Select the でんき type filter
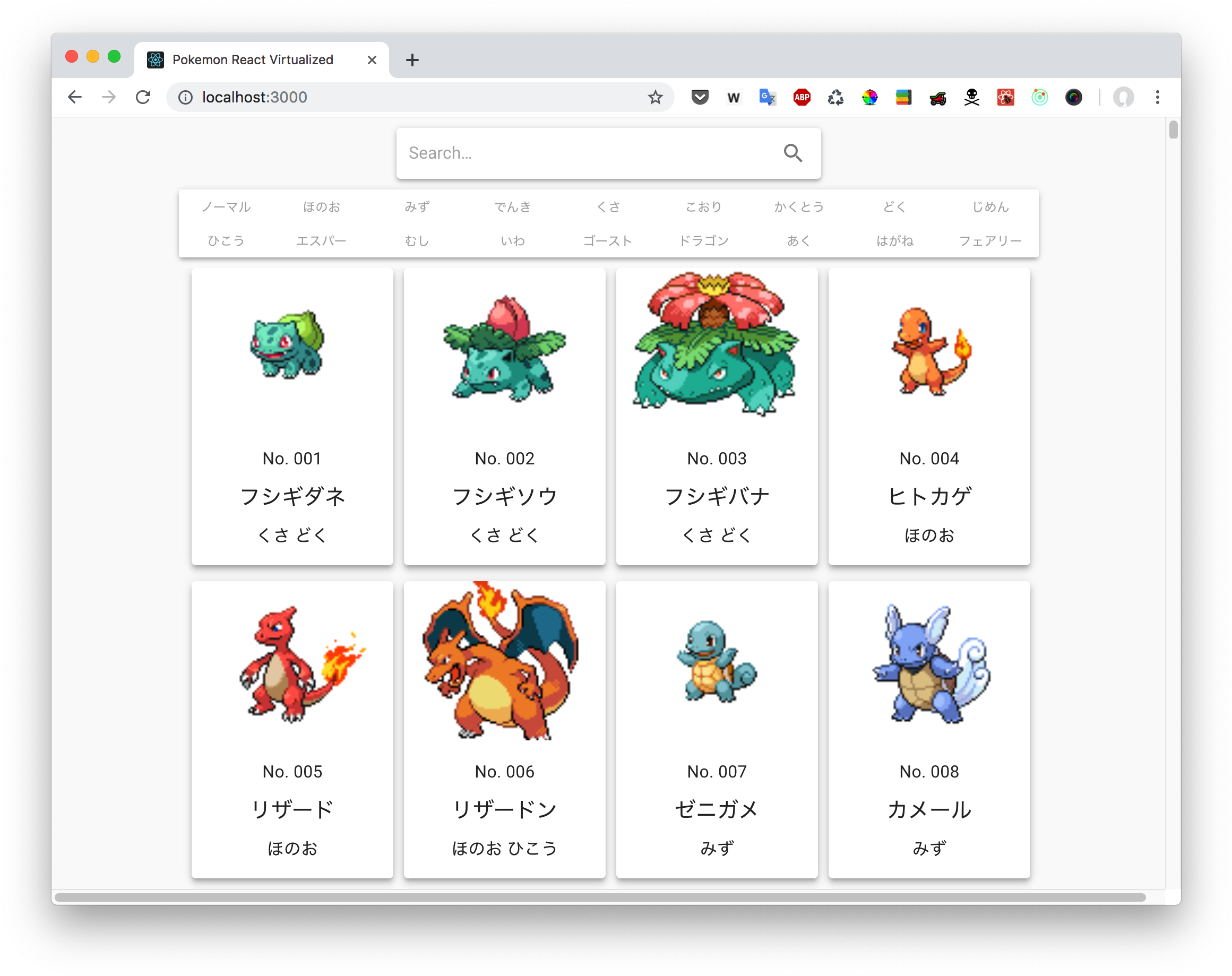The width and height of the screenshot is (1232, 976). tap(513, 207)
